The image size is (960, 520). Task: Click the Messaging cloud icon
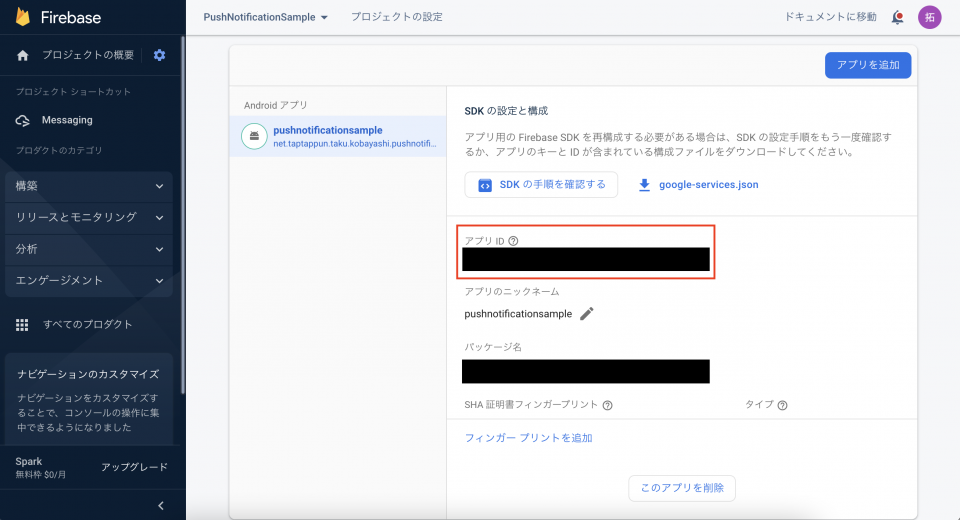[x=23, y=121]
